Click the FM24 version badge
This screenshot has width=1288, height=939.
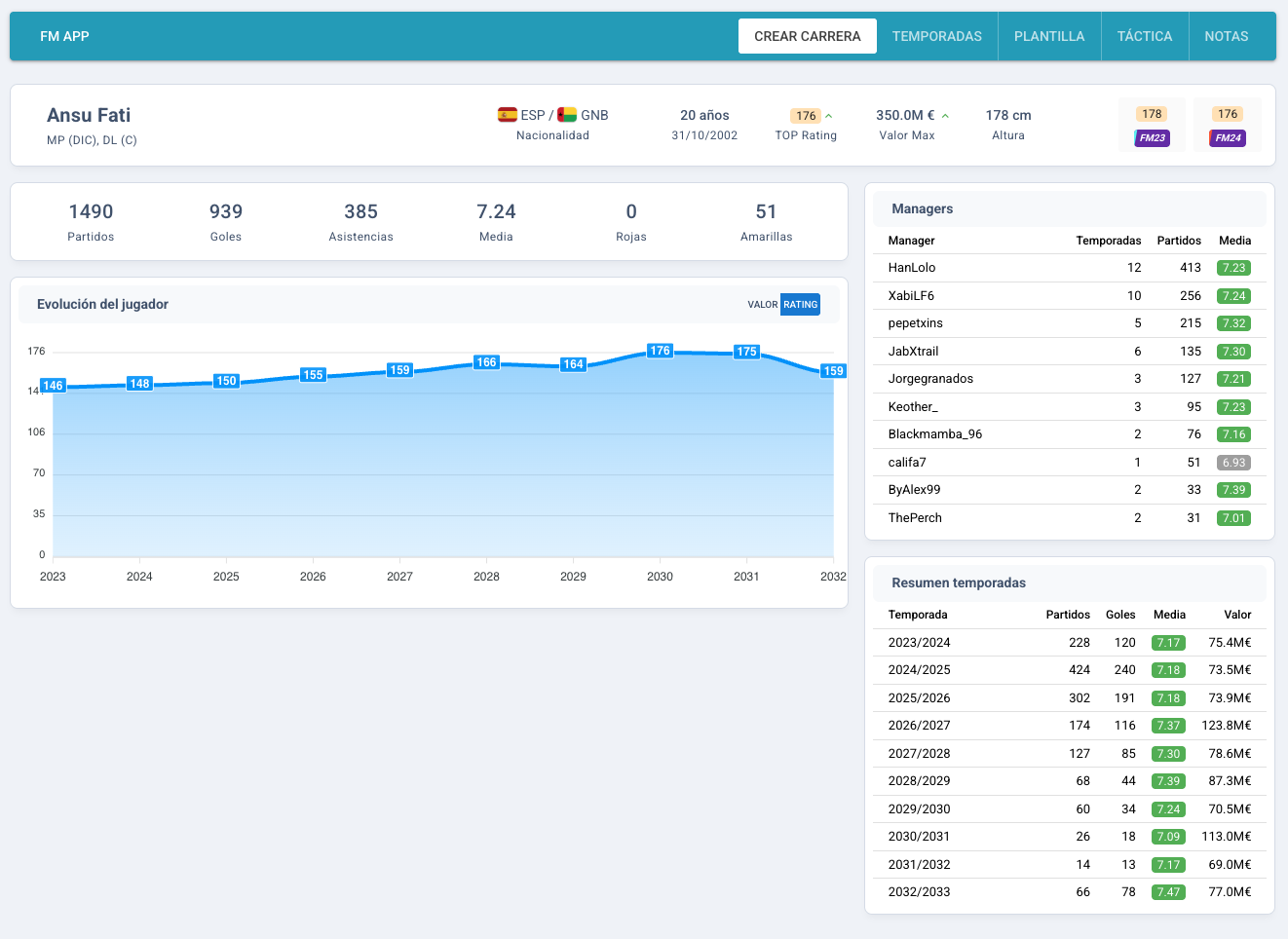1228,138
